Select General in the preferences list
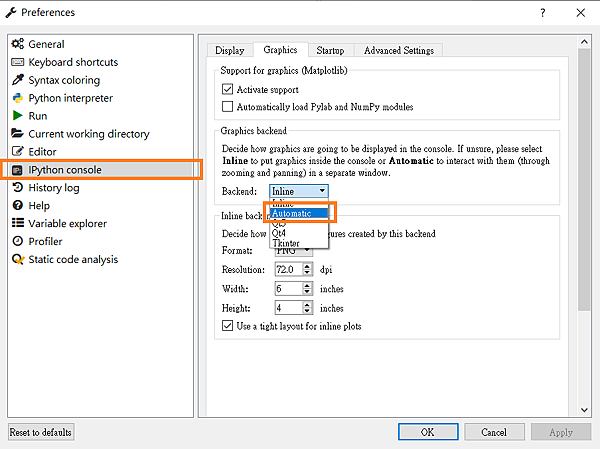Screen dimensions: 600x449 point(46,44)
